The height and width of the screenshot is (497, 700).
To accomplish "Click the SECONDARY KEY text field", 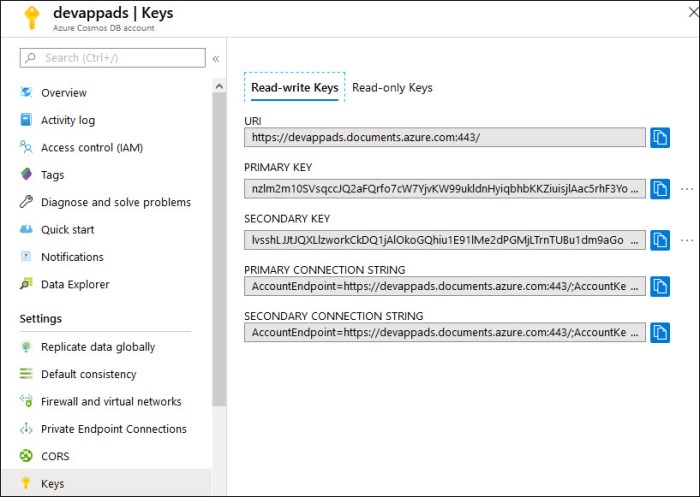I will [x=445, y=240].
